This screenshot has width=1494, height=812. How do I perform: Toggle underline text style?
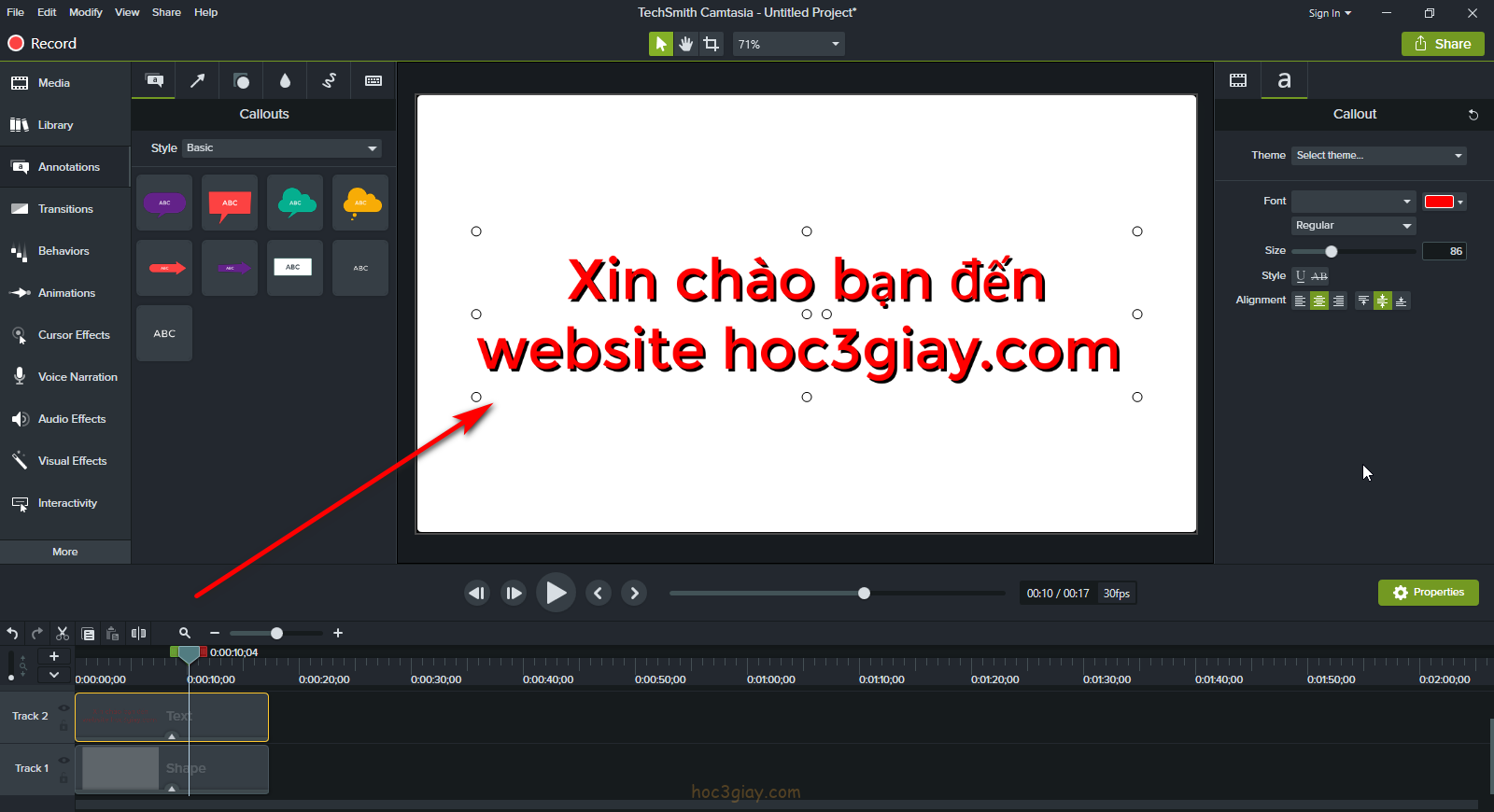(x=1301, y=276)
